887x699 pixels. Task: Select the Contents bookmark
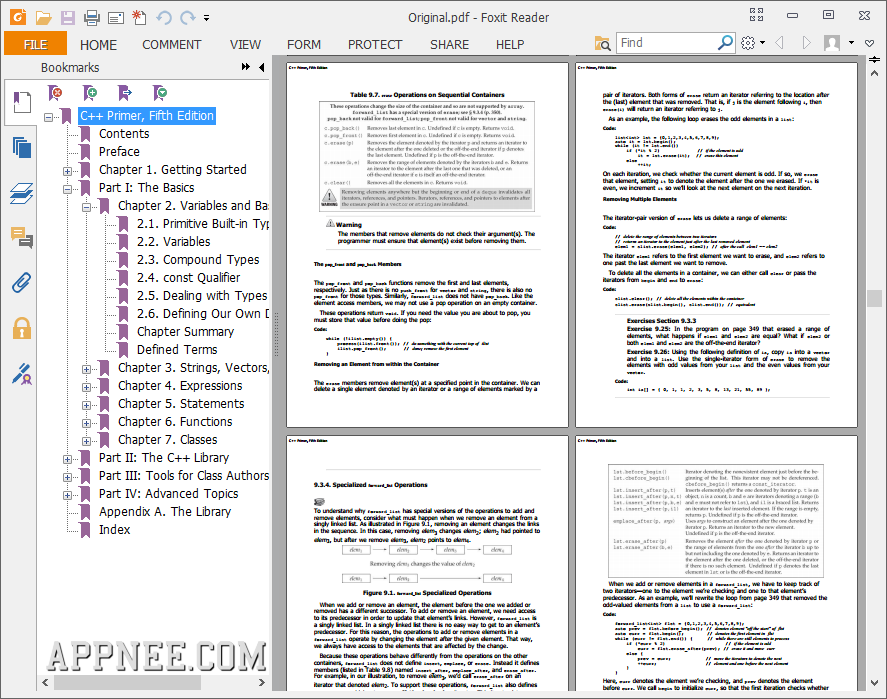[124, 133]
